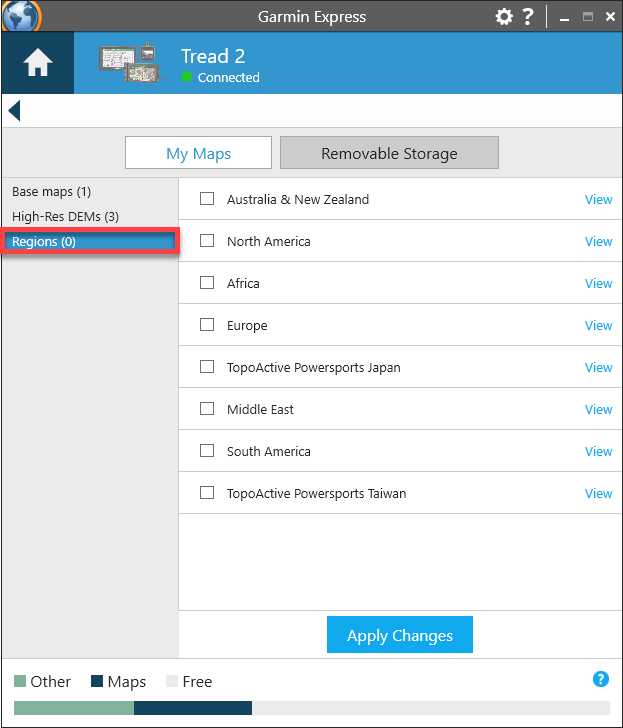View TopoActive Powersports Taiwan map
This screenshot has height=728, width=623.
point(598,494)
